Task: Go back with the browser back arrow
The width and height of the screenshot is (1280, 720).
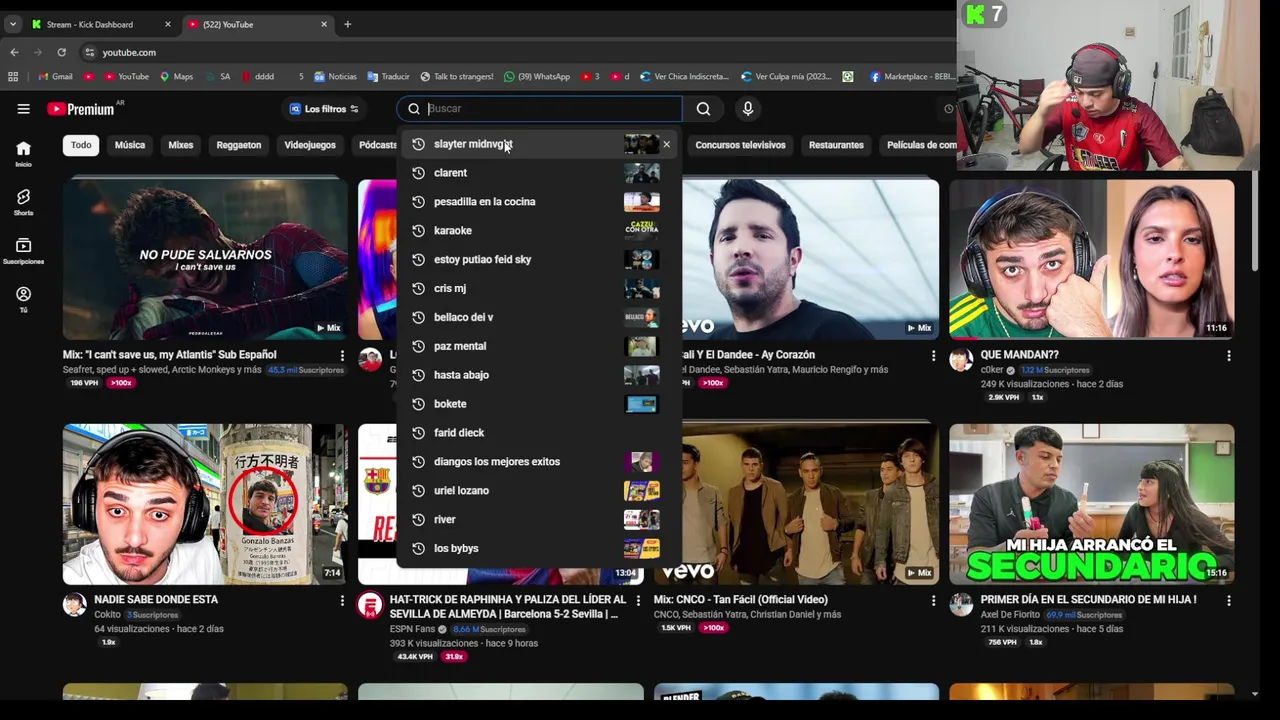Action: (14, 52)
